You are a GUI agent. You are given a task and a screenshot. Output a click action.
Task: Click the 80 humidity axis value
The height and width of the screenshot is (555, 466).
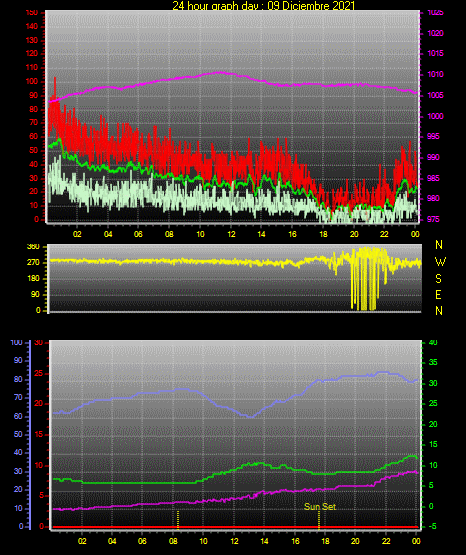pyautogui.click(x=18, y=379)
